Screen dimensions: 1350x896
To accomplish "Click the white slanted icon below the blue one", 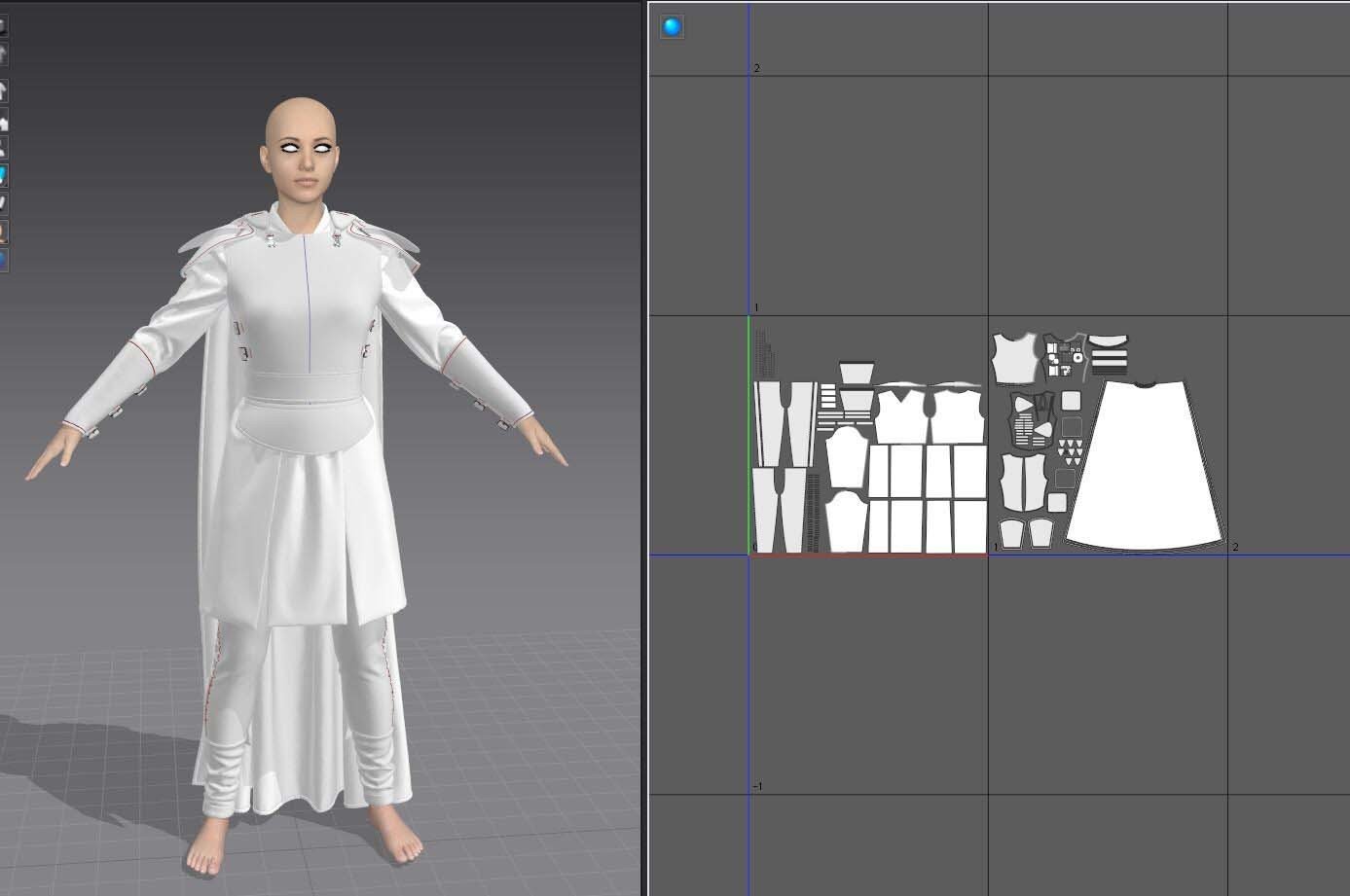I will tap(3, 203).
